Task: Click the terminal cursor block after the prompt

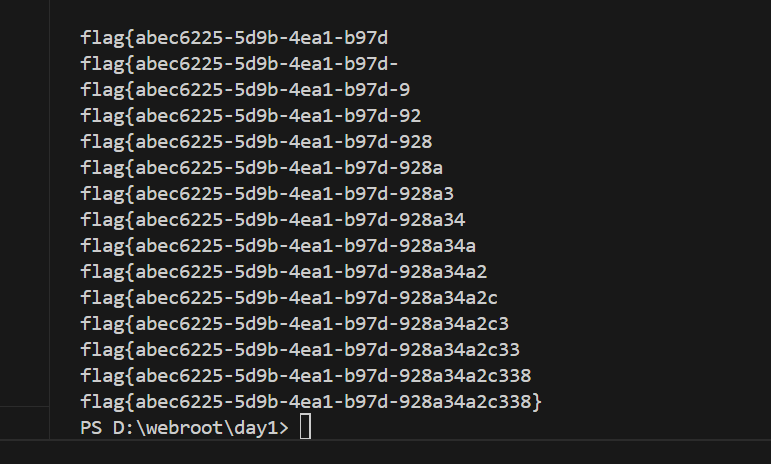Action: [305, 428]
